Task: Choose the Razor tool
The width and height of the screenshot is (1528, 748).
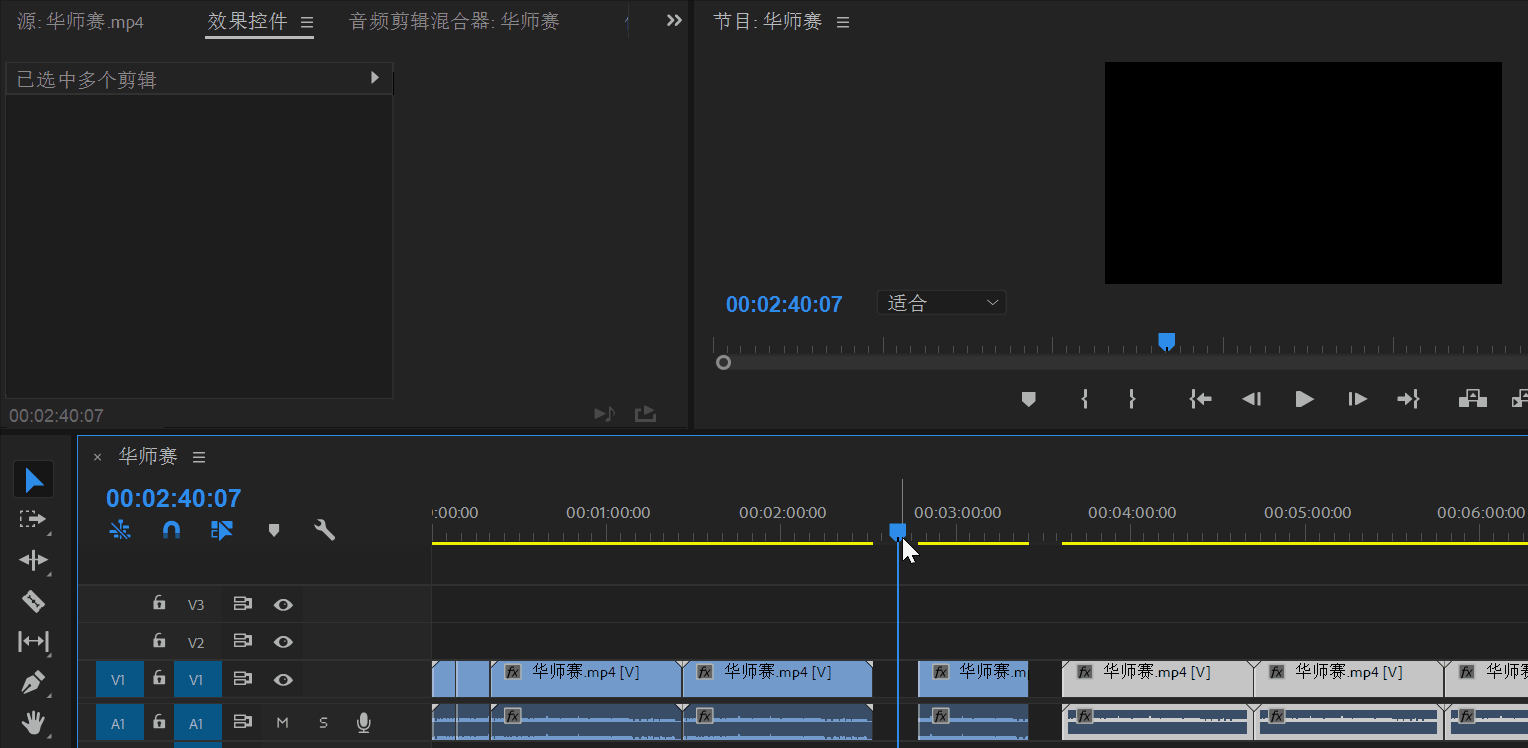Action: tap(33, 601)
